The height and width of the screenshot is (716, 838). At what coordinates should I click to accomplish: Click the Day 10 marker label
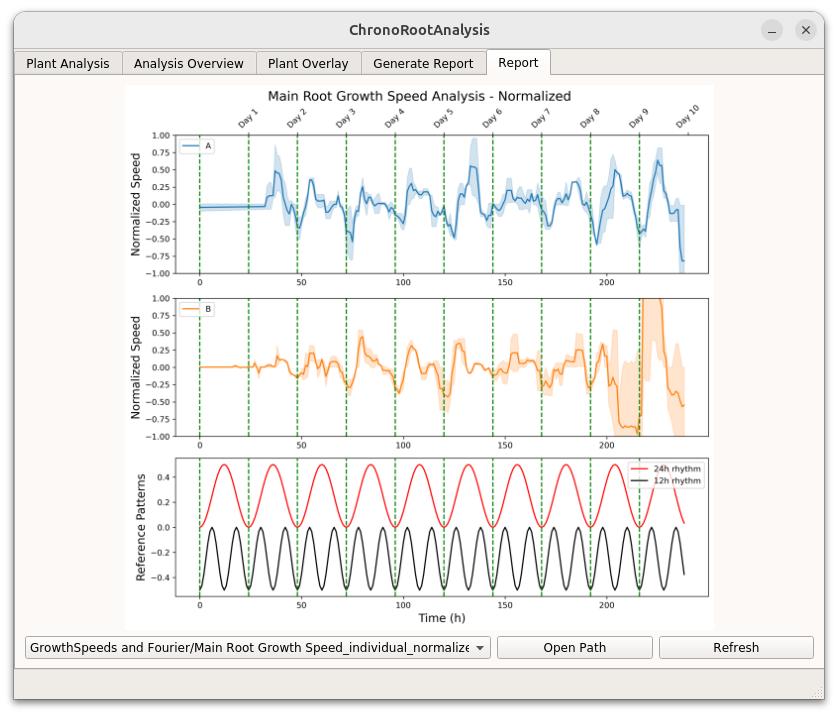[x=687, y=116]
